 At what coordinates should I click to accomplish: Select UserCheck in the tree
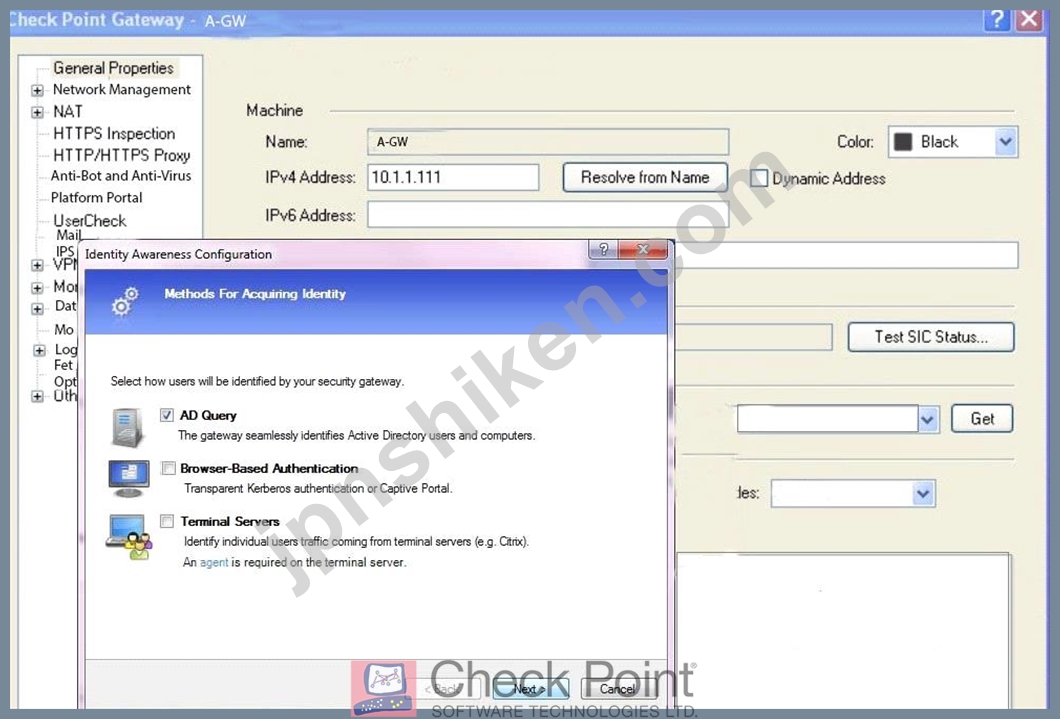click(90, 220)
